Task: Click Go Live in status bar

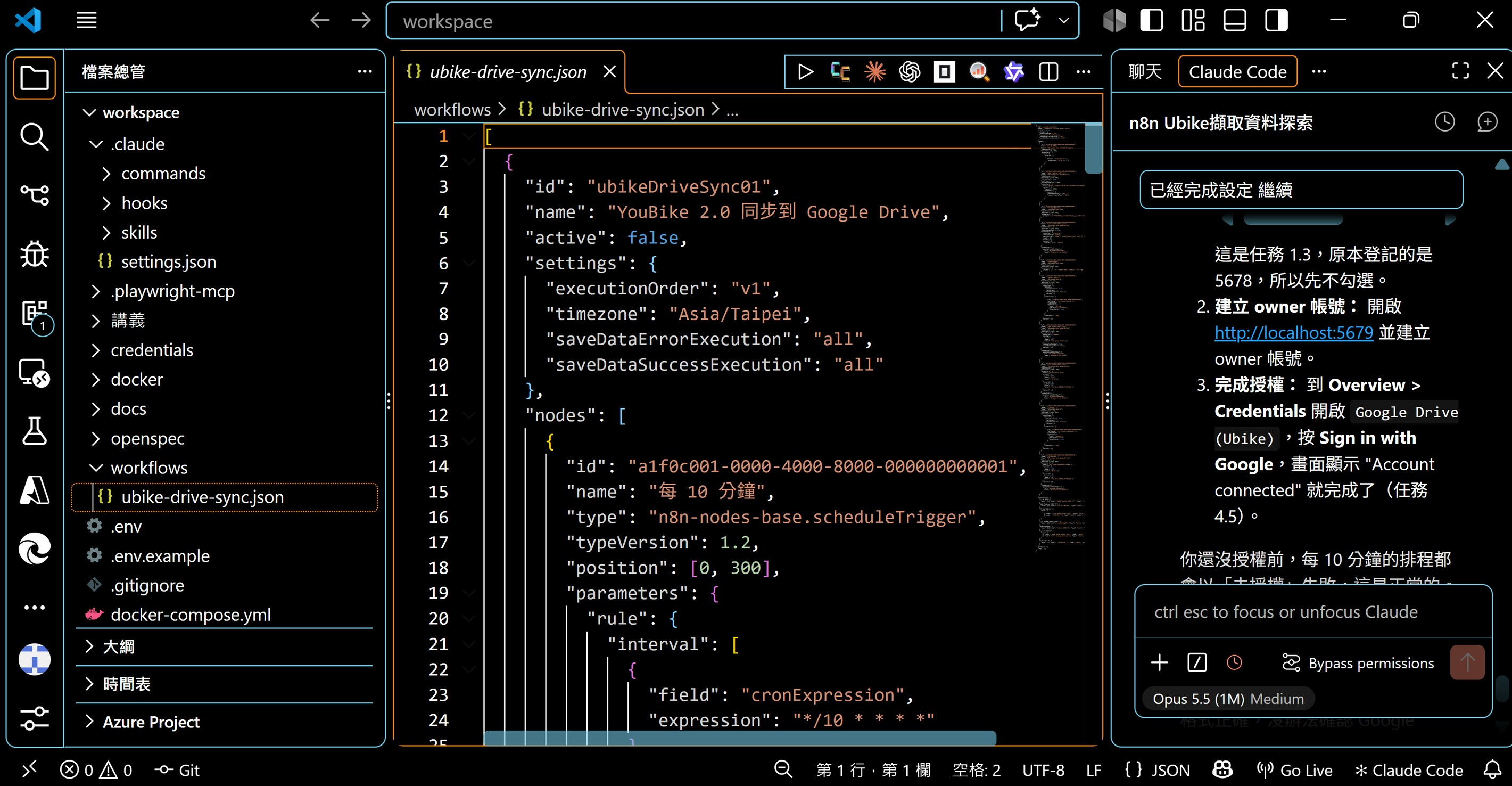Action: click(1294, 769)
